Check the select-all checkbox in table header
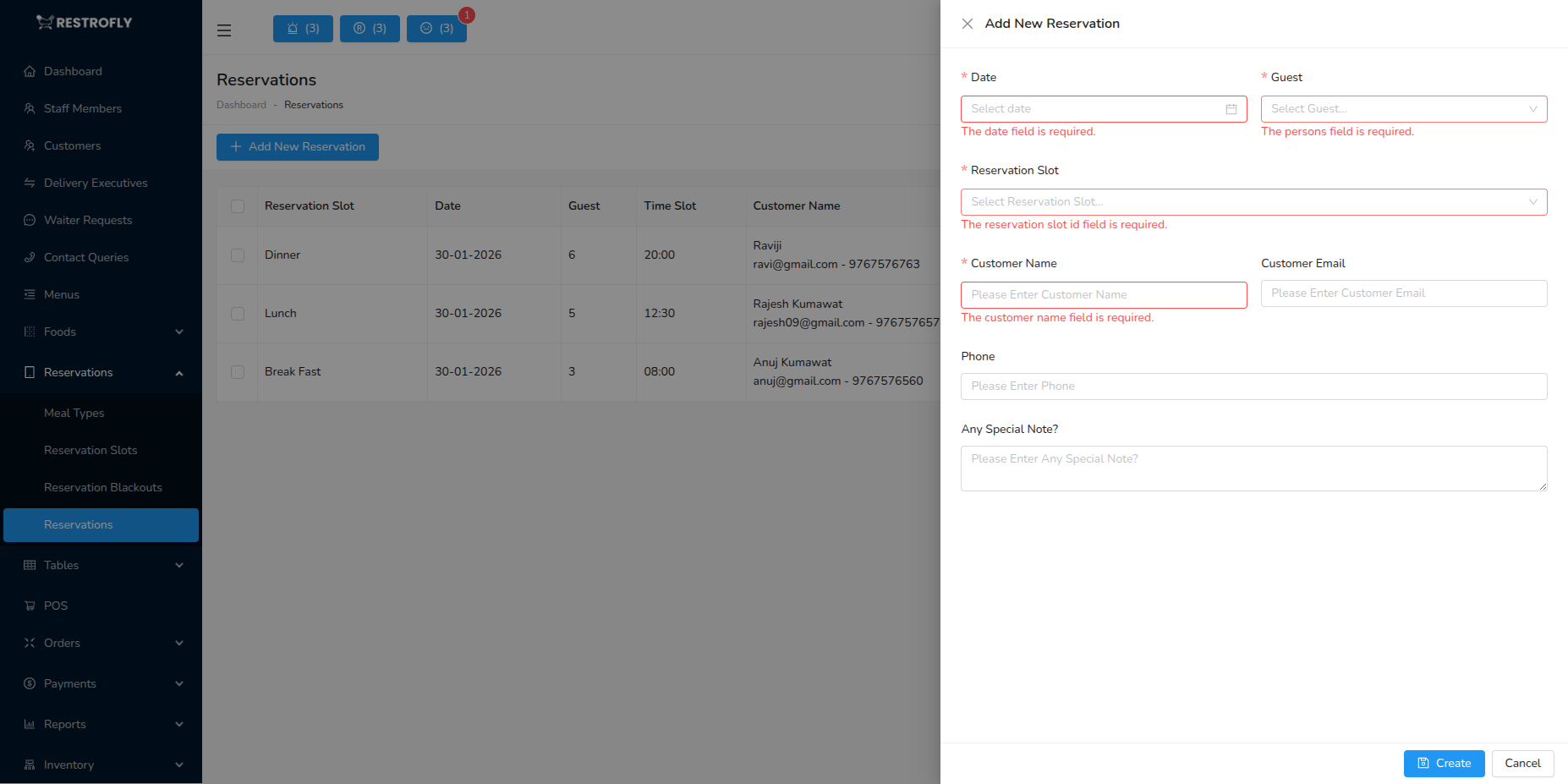The height and width of the screenshot is (784, 1568). click(x=238, y=206)
